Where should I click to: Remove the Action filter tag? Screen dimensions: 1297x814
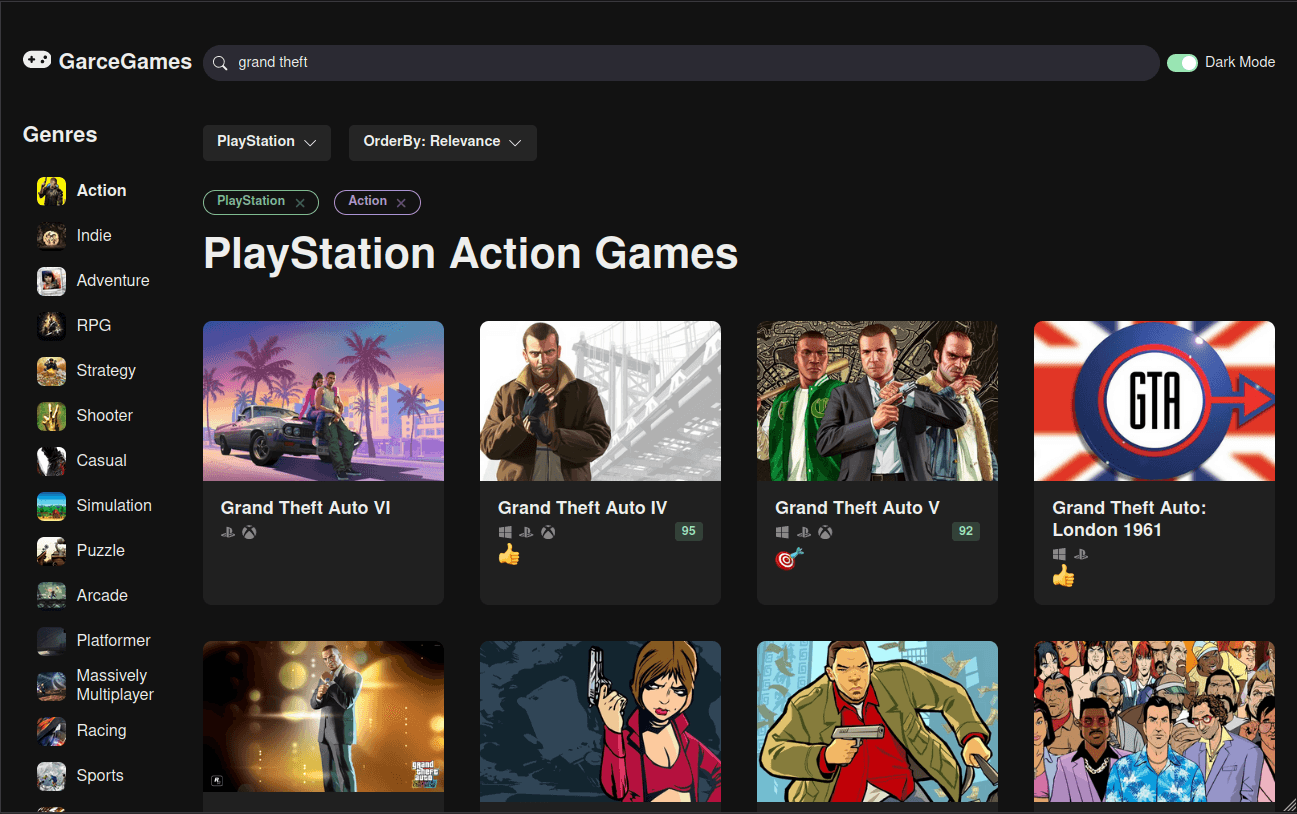click(401, 203)
